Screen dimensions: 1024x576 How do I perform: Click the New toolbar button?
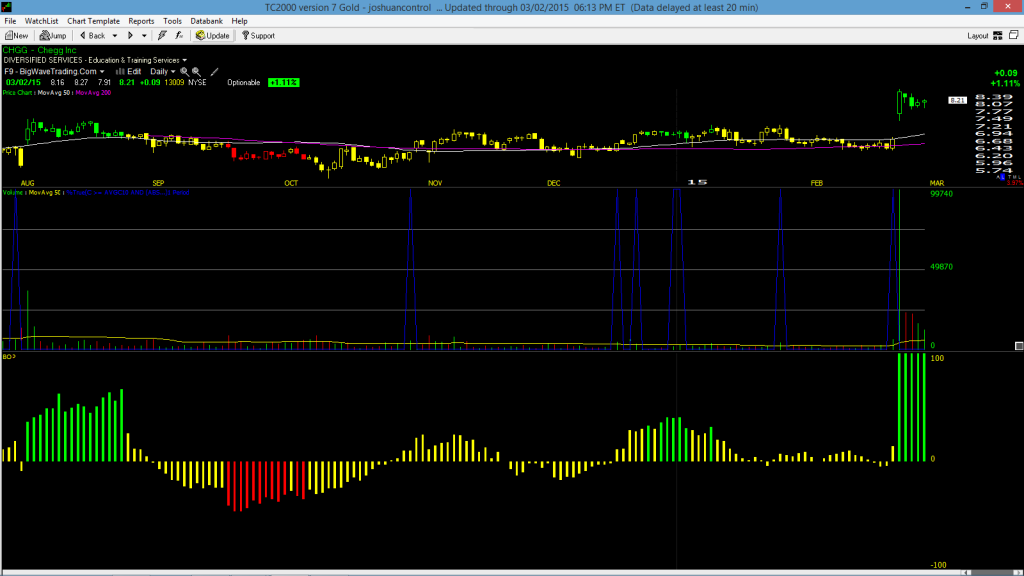(x=16, y=36)
